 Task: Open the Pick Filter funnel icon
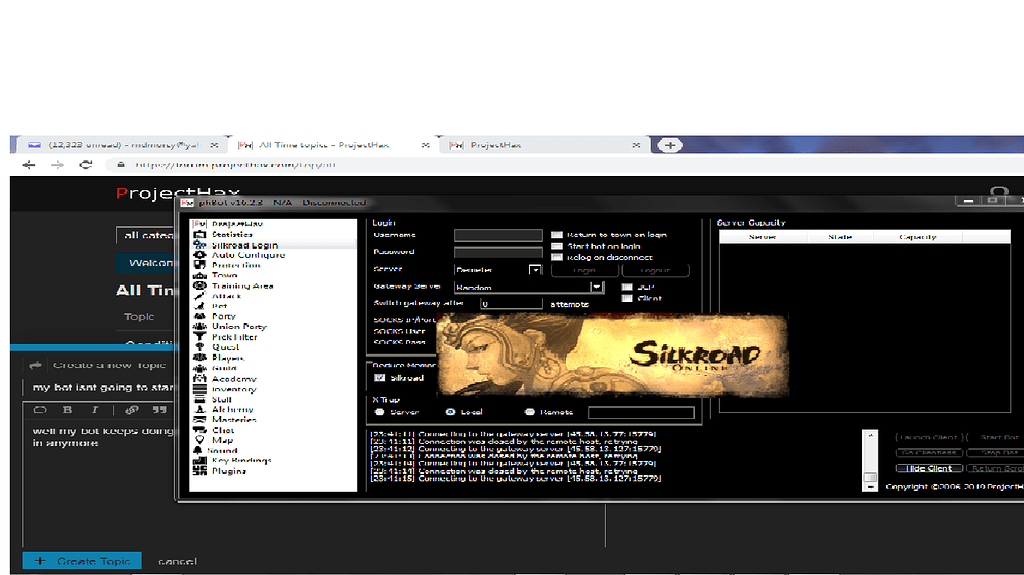pyautogui.click(x=198, y=337)
